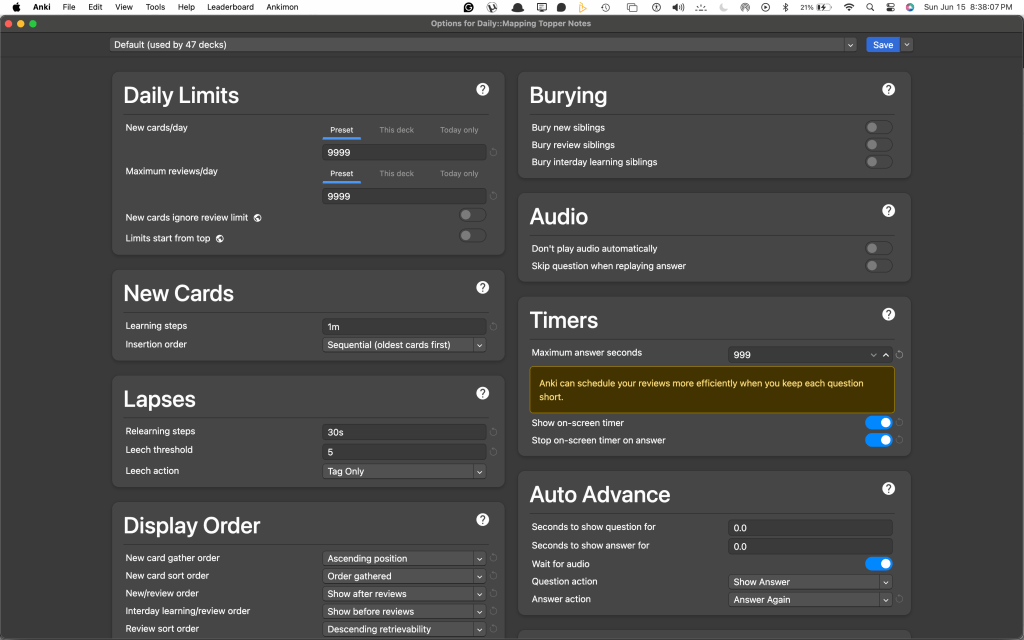Turn off Show on-screen timer
Viewport: 1024px width, 640px height.
tap(878, 423)
